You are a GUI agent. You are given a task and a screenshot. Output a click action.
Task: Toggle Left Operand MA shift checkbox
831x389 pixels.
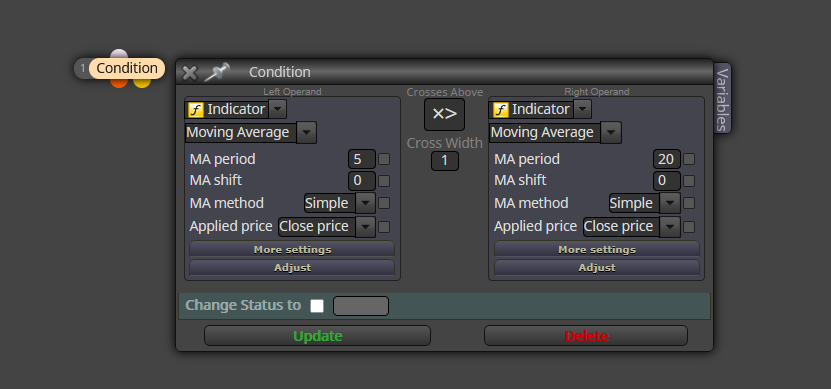coord(384,181)
